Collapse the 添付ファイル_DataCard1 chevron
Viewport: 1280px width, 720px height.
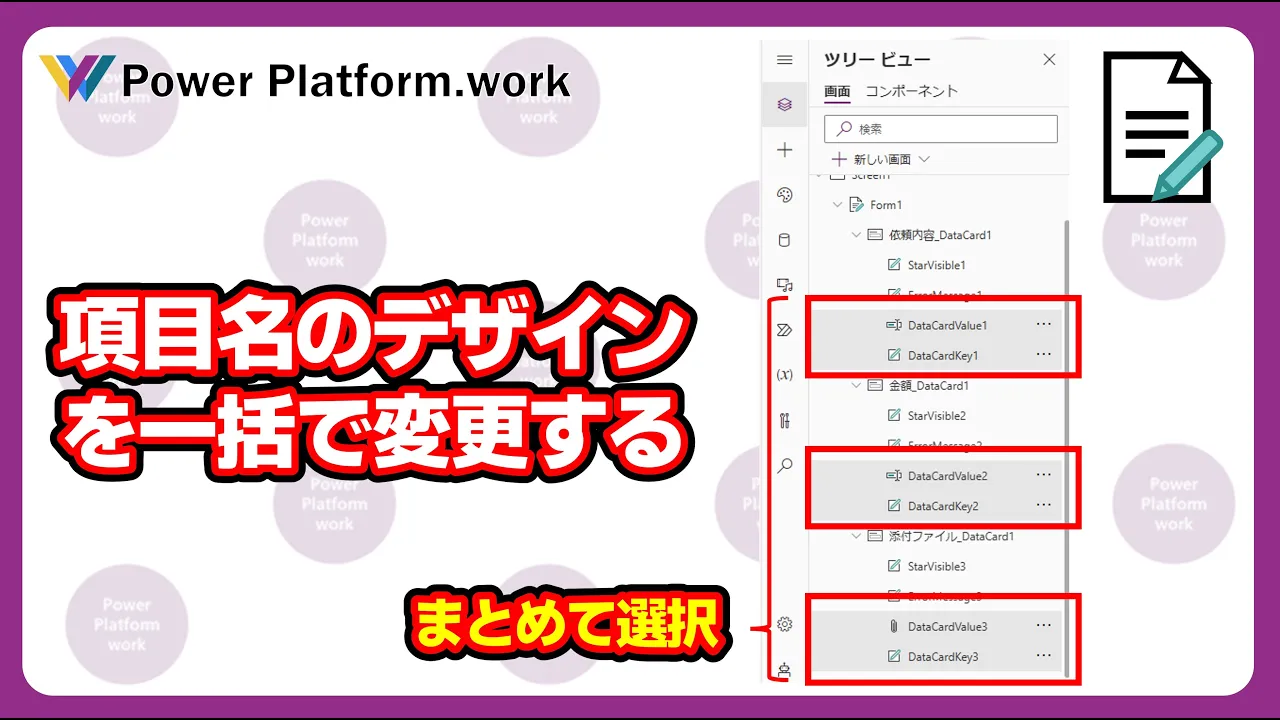(x=856, y=536)
